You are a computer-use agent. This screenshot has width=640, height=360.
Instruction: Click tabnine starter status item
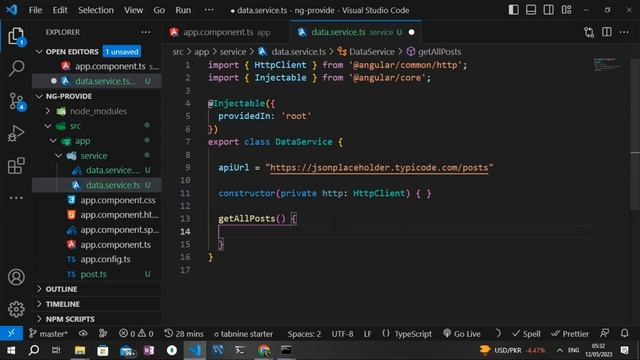(243, 333)
